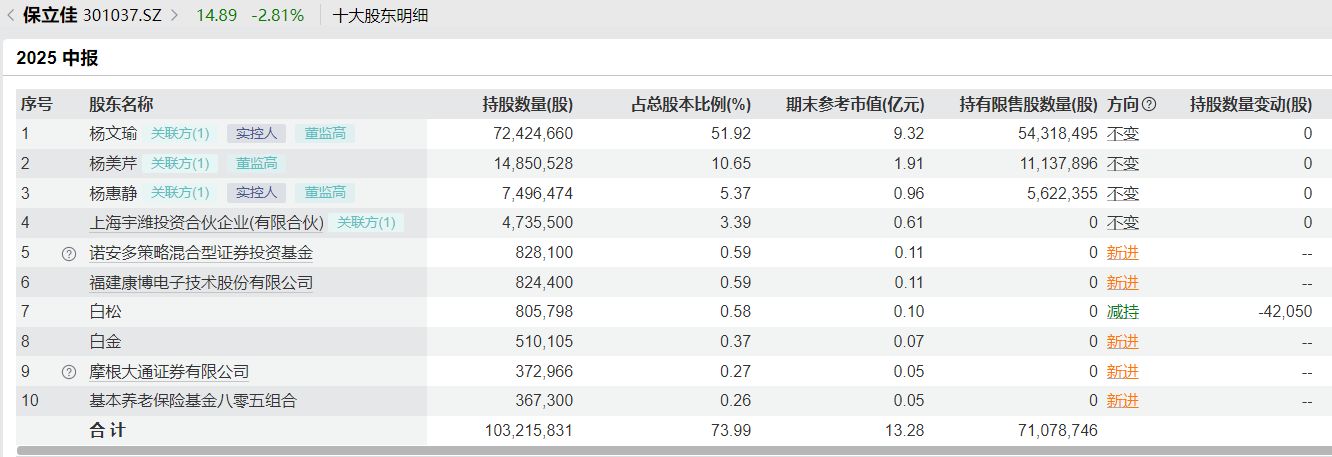
Task: Select the 十大股东明细 tab
Action: point(380,16)
